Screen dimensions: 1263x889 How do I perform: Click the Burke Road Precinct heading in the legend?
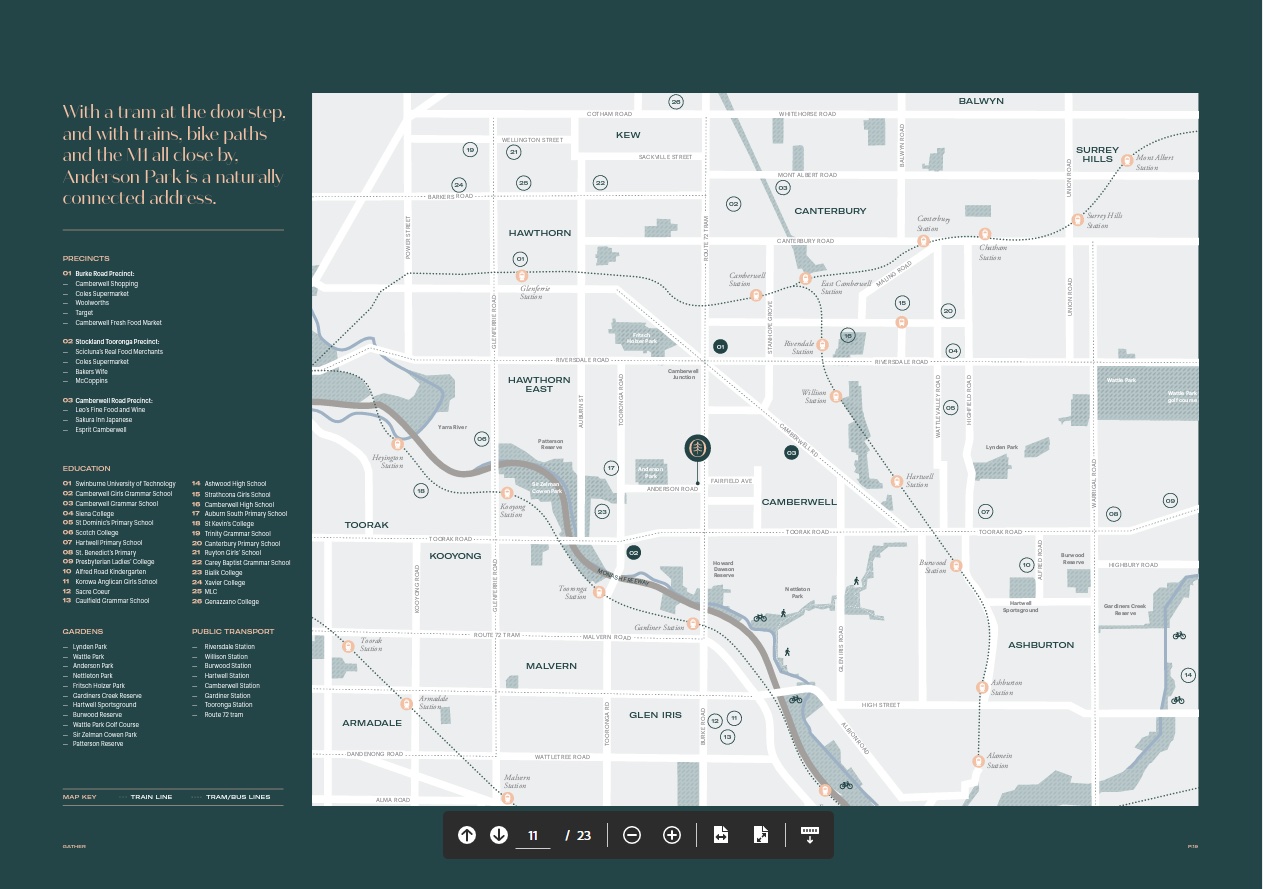pos(104,274)
